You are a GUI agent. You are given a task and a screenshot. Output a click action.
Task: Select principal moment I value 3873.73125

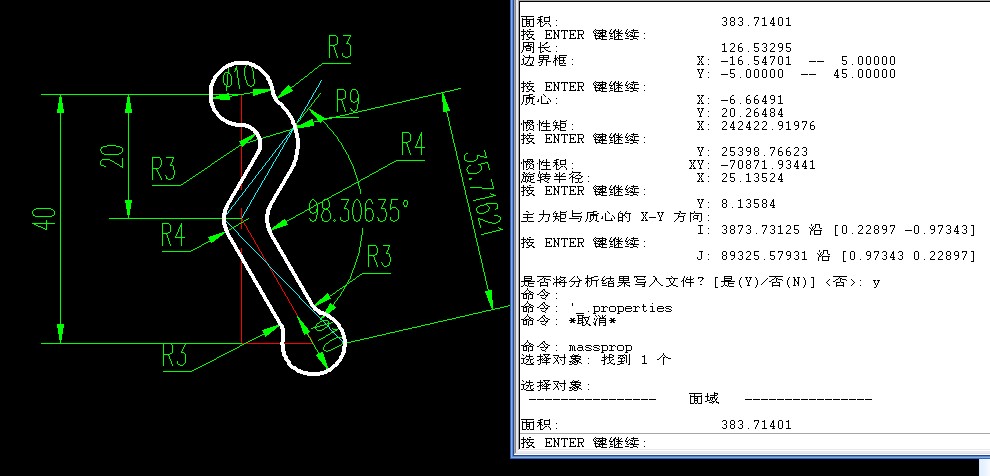760,230
